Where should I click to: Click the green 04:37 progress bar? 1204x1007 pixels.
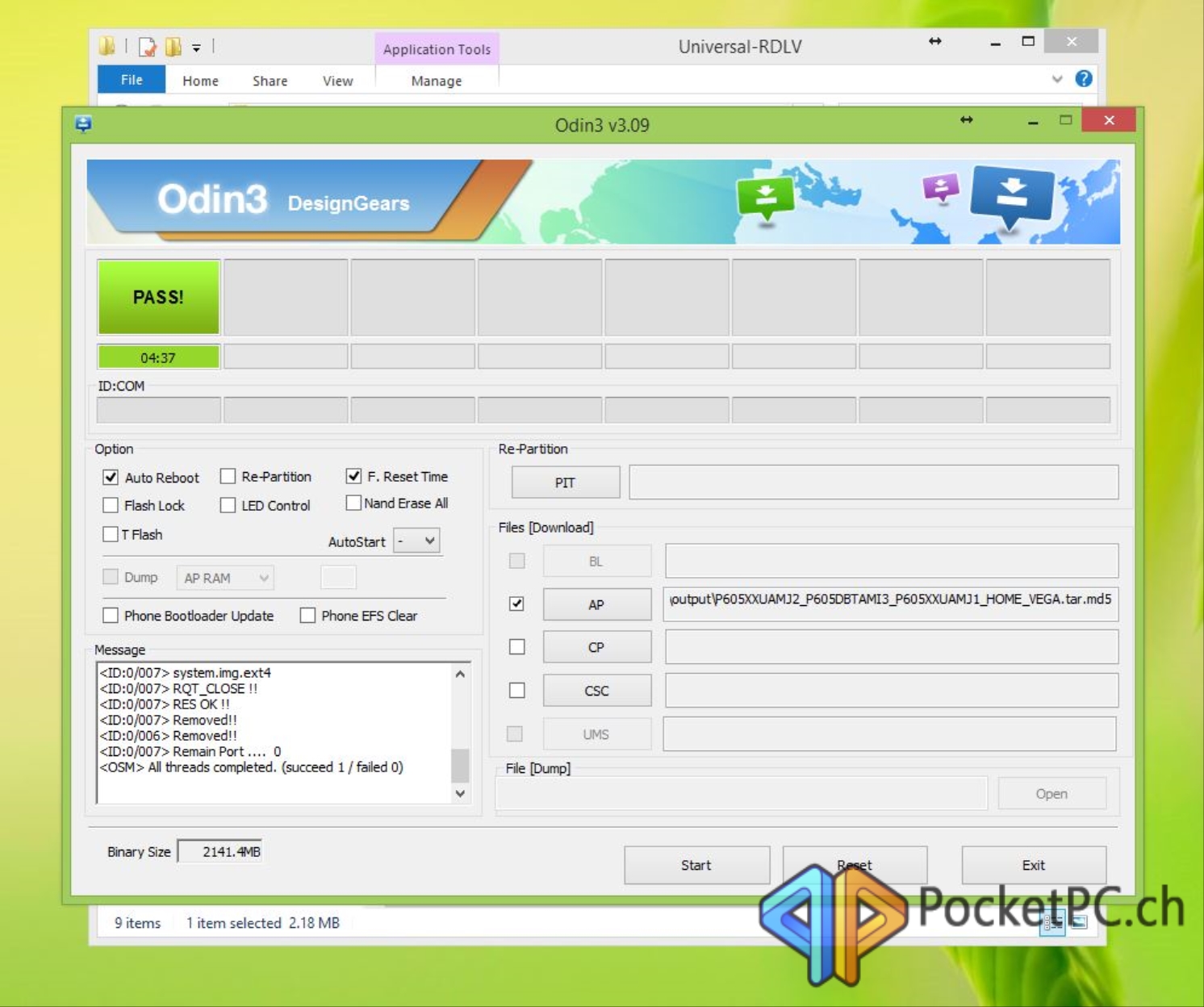coord(158,357)
